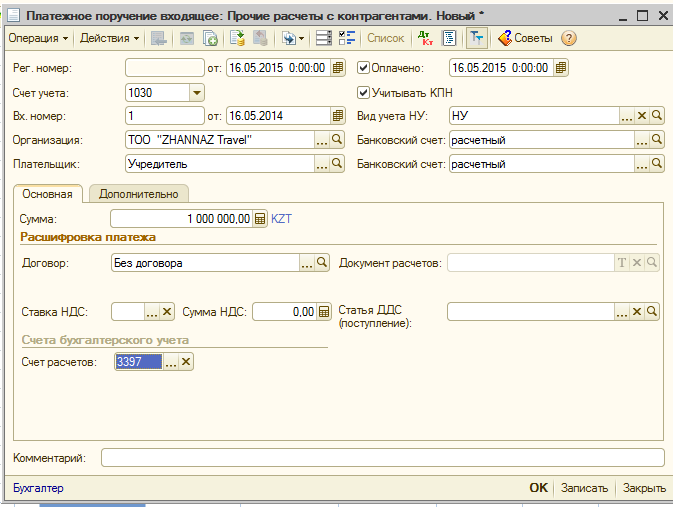Toggle the Учитывать КПН checkbox
Image resolution: width=673 pixels, height=507 pixels.
coord(363,93)
